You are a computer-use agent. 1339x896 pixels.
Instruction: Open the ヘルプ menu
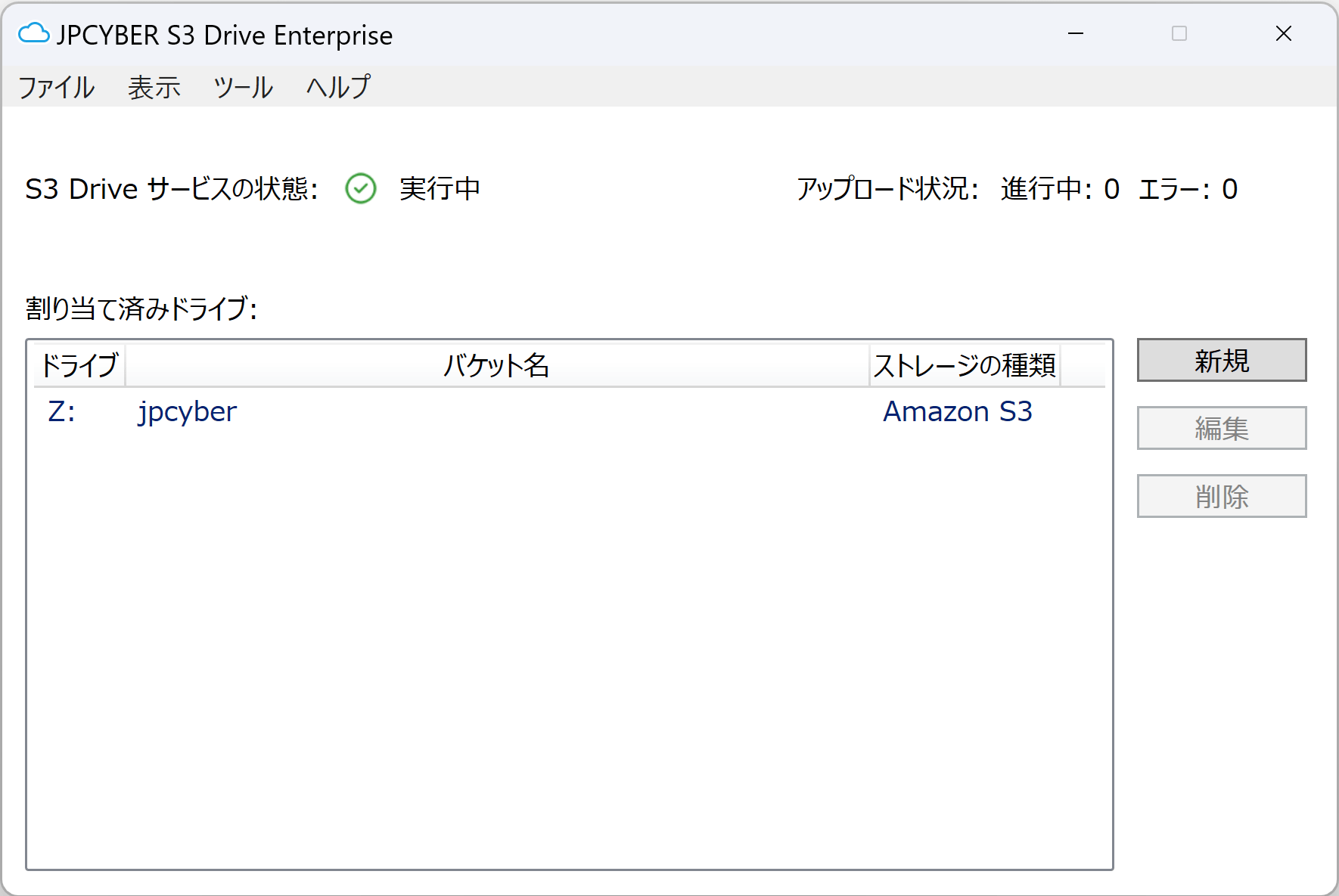(337, 86)
